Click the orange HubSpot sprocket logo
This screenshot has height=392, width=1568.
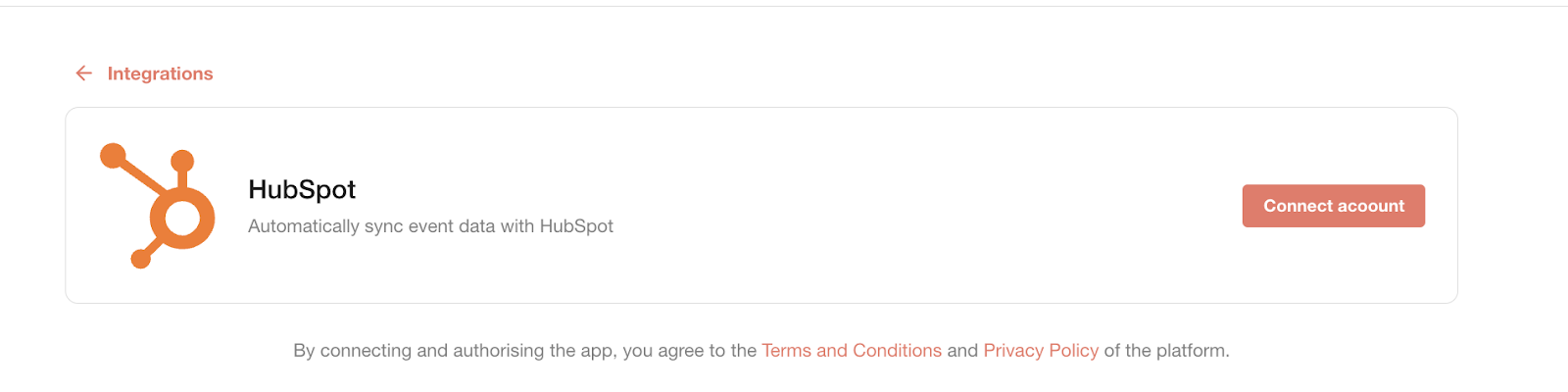pyautogui.click(x=158, y=206)
